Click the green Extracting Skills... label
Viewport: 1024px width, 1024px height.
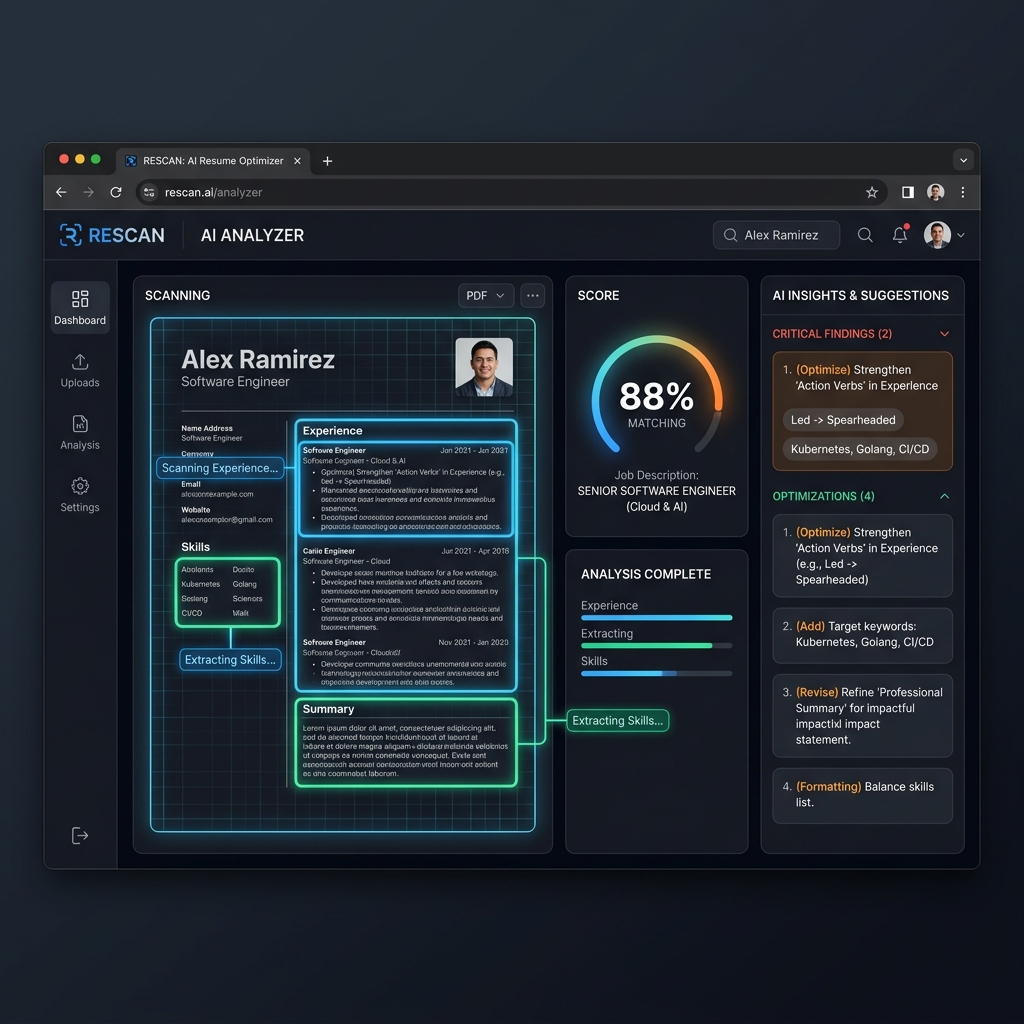point(618,720)
